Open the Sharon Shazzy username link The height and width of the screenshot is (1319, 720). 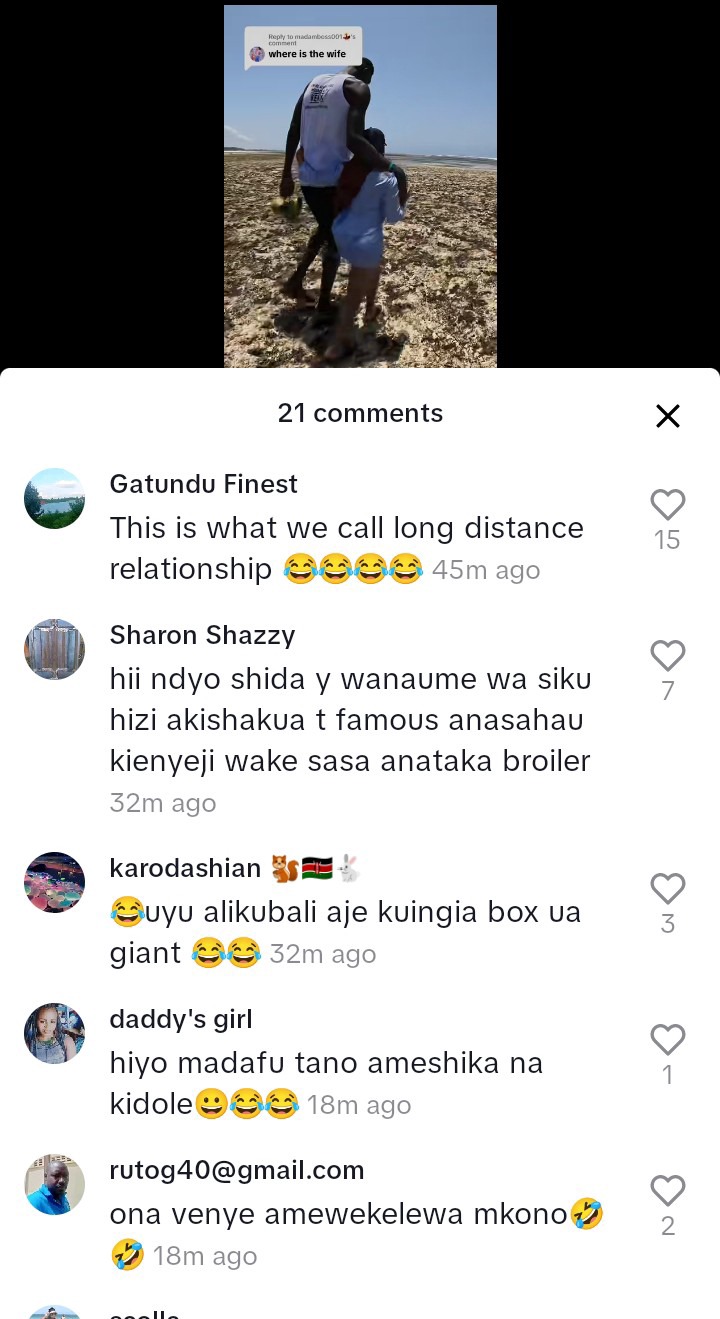(203, 635)
